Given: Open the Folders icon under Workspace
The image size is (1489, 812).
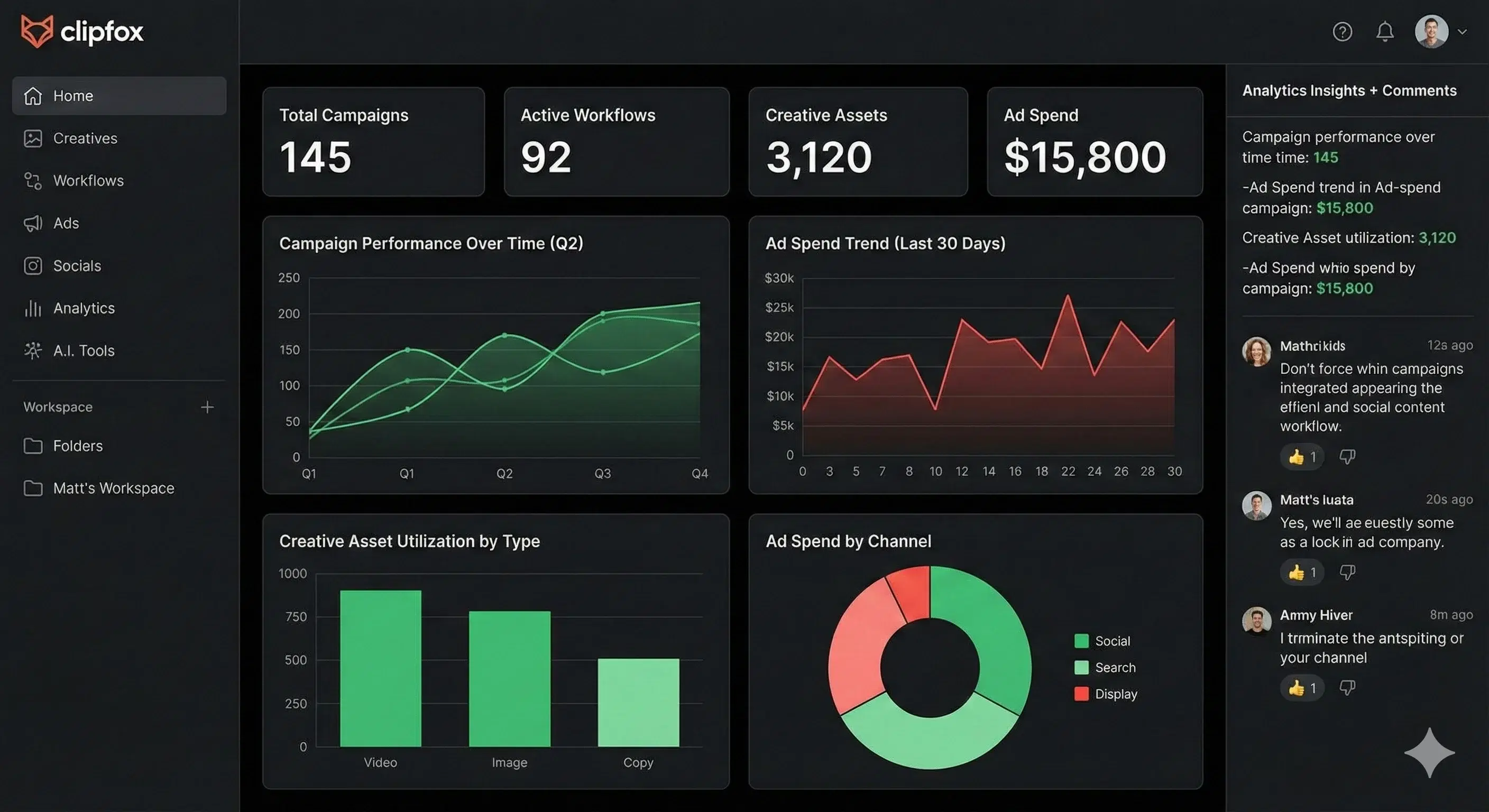Looking at the screenshot, I should (x=33, y=446).
